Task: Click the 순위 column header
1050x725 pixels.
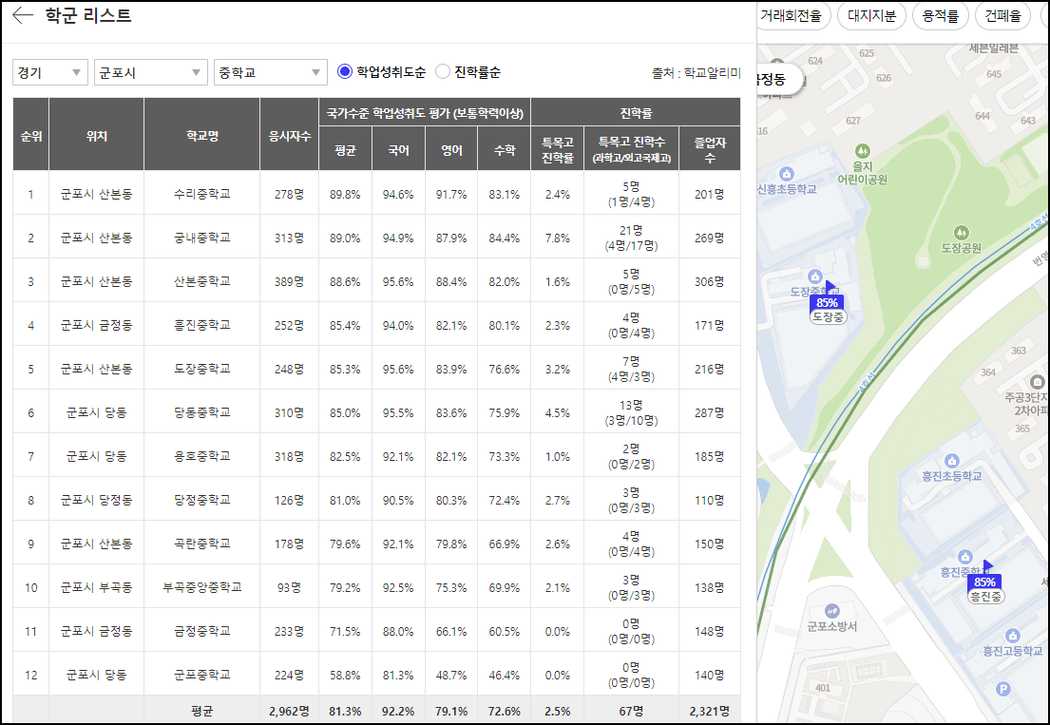Action: coord(31,135)
